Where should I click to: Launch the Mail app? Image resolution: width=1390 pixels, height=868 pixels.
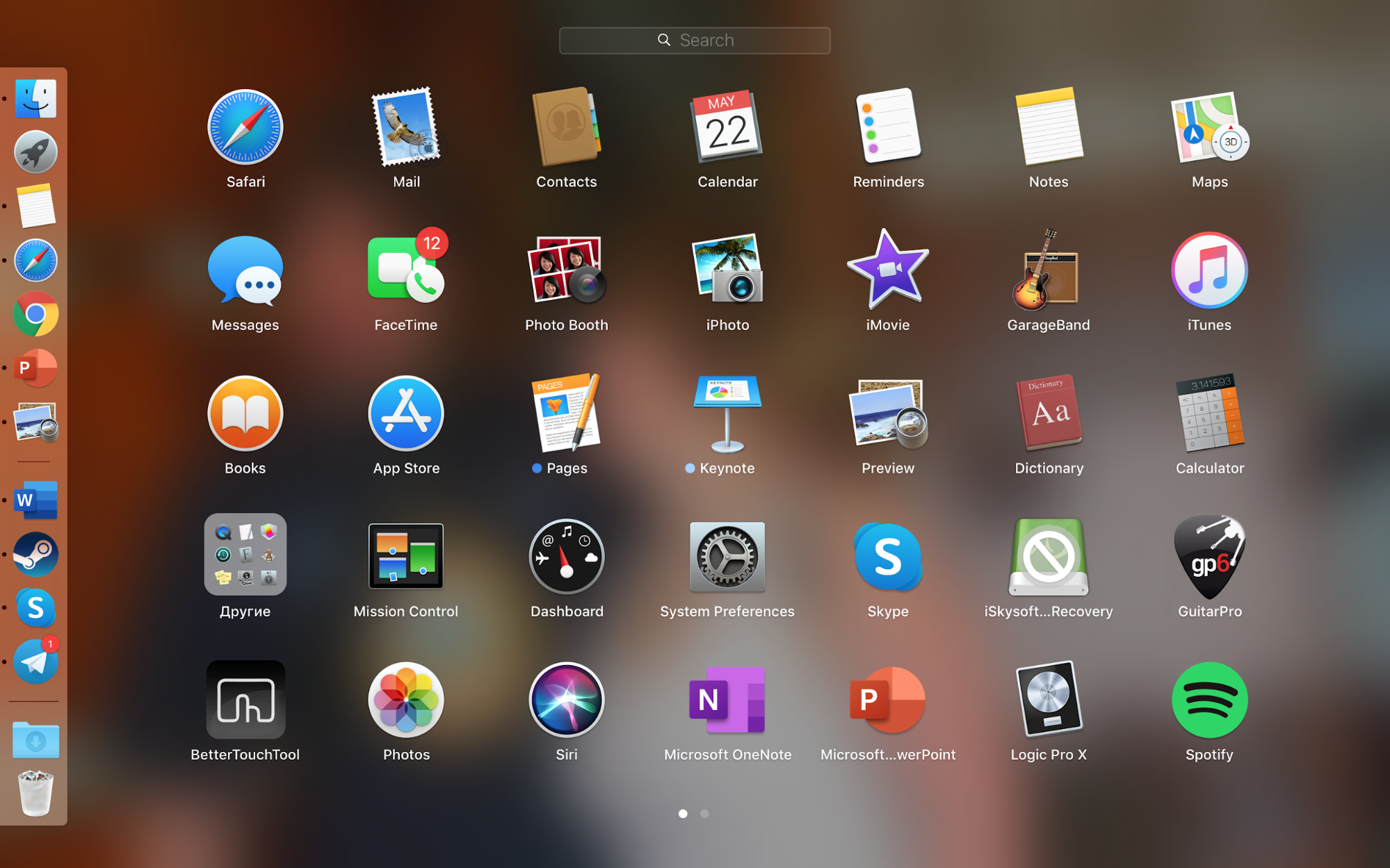406,127
